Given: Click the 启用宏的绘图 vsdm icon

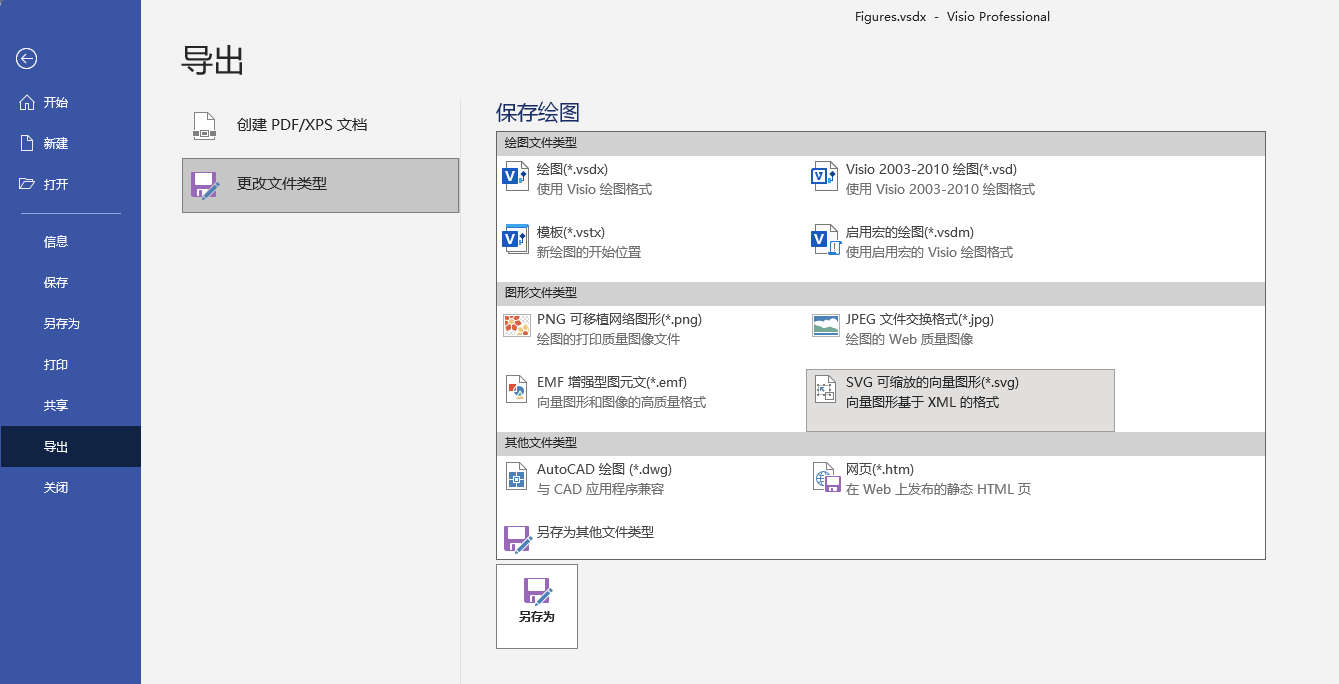Looking at the screenshot, I should [824, 241].
